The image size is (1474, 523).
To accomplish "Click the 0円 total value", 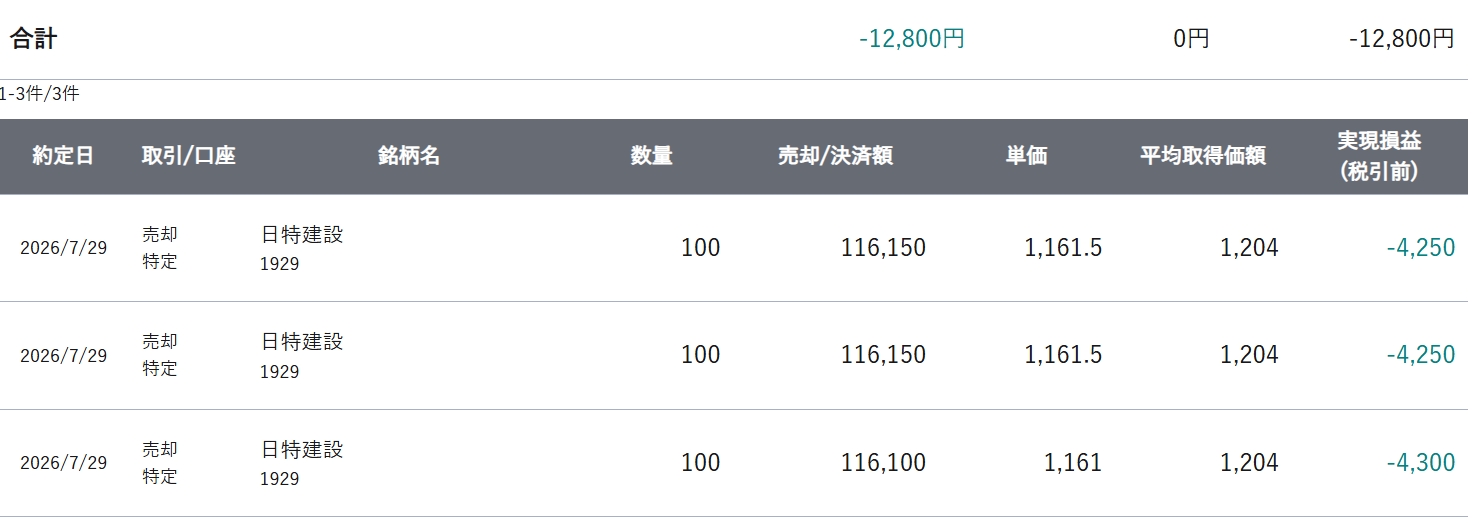I will click(x=1191, y=39).
